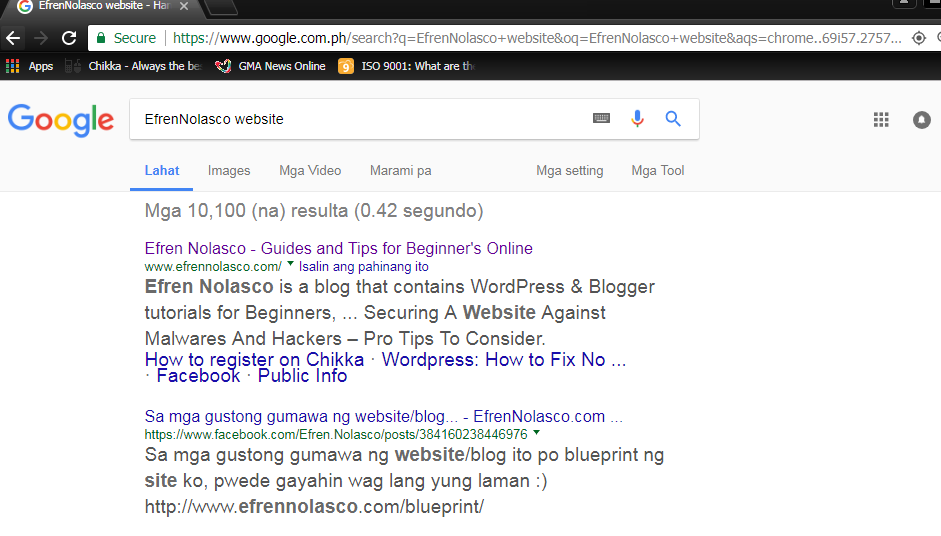
Task: Click the browser back arrow
Action: coord(13,38)
